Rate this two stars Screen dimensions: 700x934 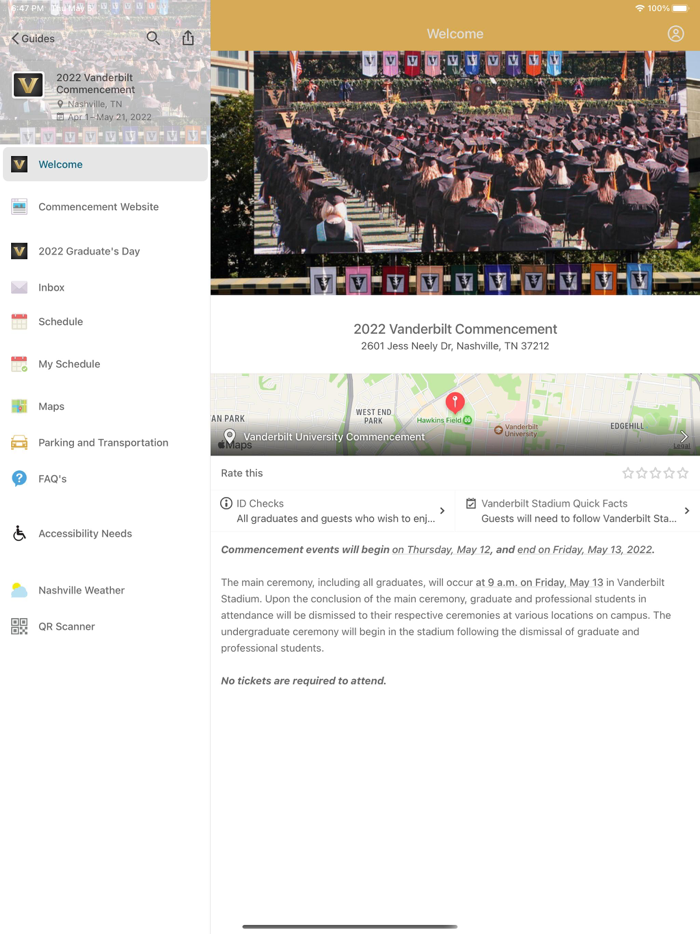[642, 473]
